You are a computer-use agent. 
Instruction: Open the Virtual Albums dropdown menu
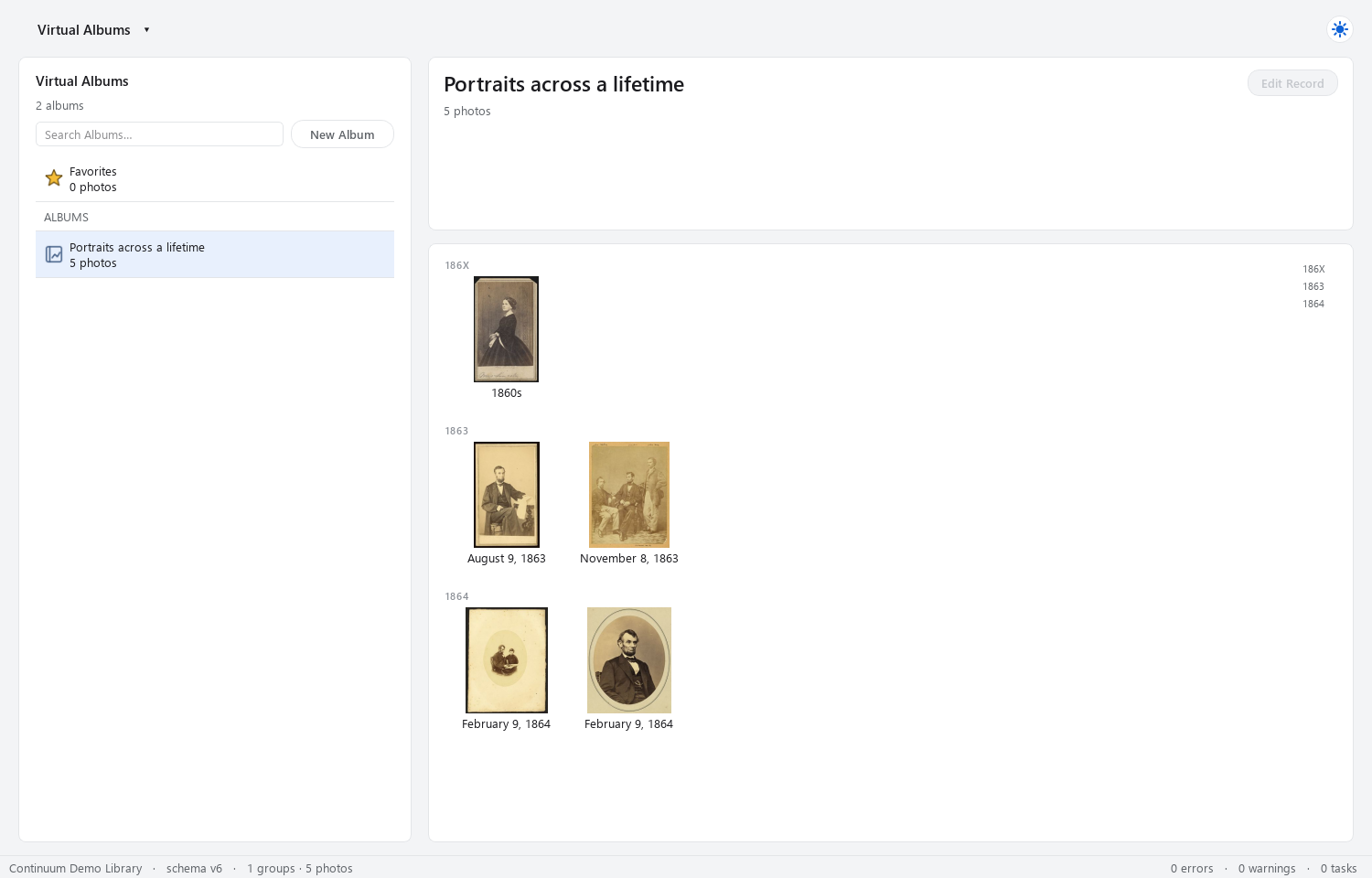[93, 30]
